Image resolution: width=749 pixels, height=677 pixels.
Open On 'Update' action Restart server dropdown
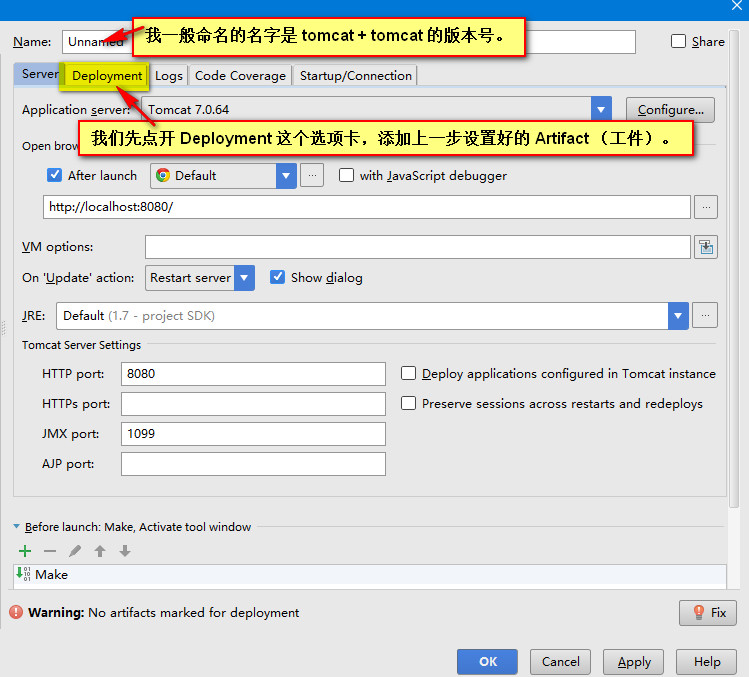point(244,278)
